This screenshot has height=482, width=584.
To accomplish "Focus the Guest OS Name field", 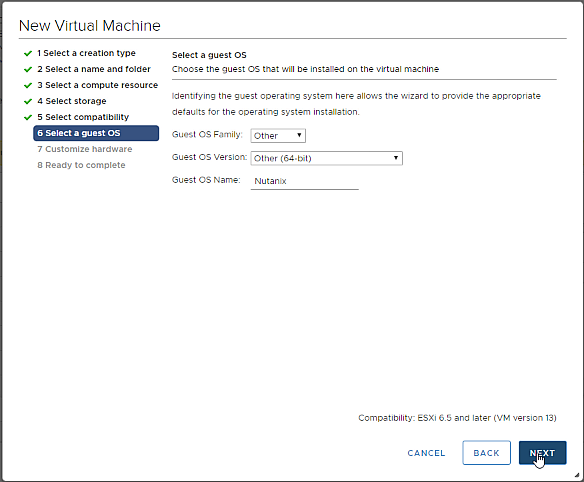I will coord(305,181).
